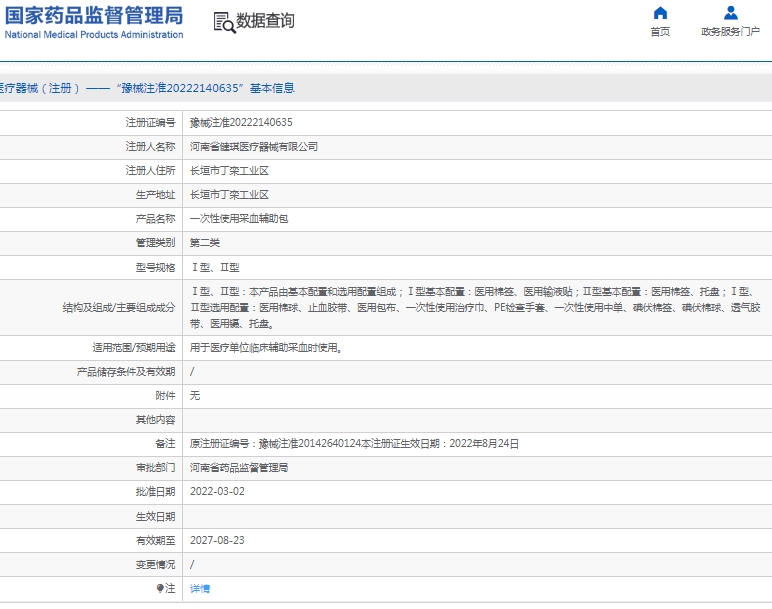Click the 其他内容 label
This screenshot has width=772, height=609.
pyautogui.click(x=156, y=420)
